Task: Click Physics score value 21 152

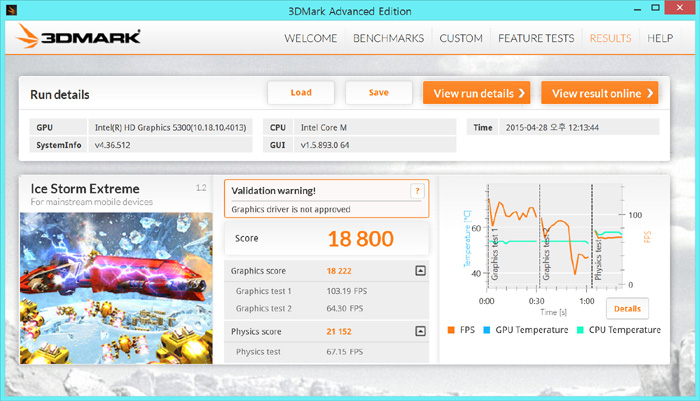Action: (x=339, y=332)
